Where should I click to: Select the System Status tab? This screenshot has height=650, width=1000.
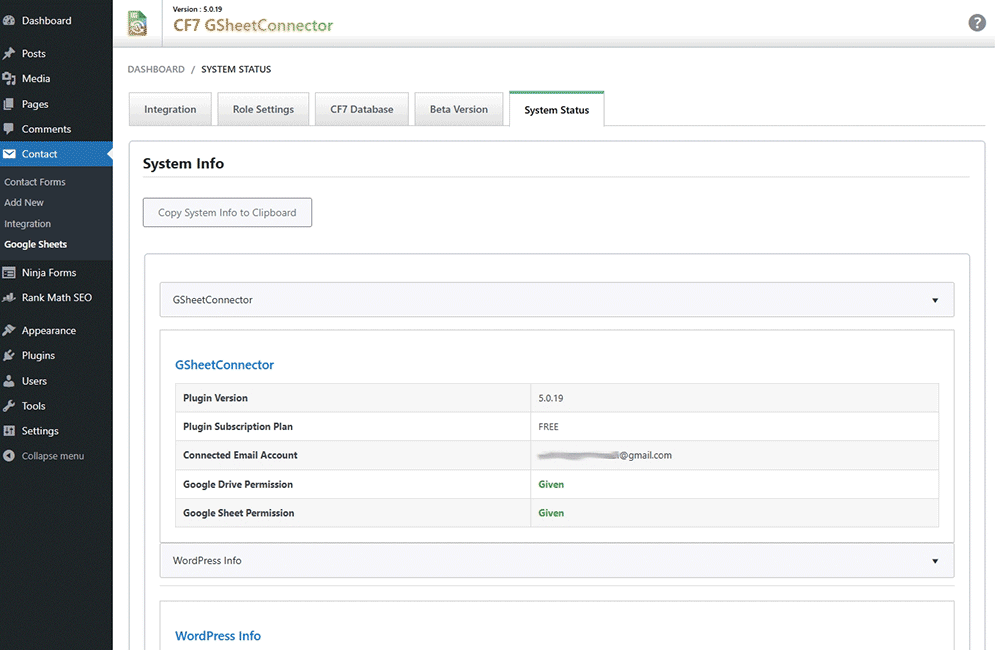(x=557, y=109)
